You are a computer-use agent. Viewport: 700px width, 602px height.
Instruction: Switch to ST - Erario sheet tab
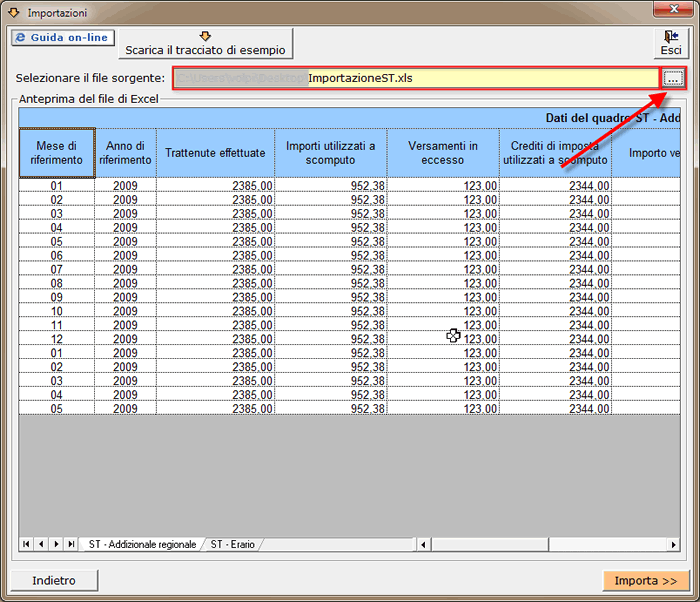(x=233, y=544)
